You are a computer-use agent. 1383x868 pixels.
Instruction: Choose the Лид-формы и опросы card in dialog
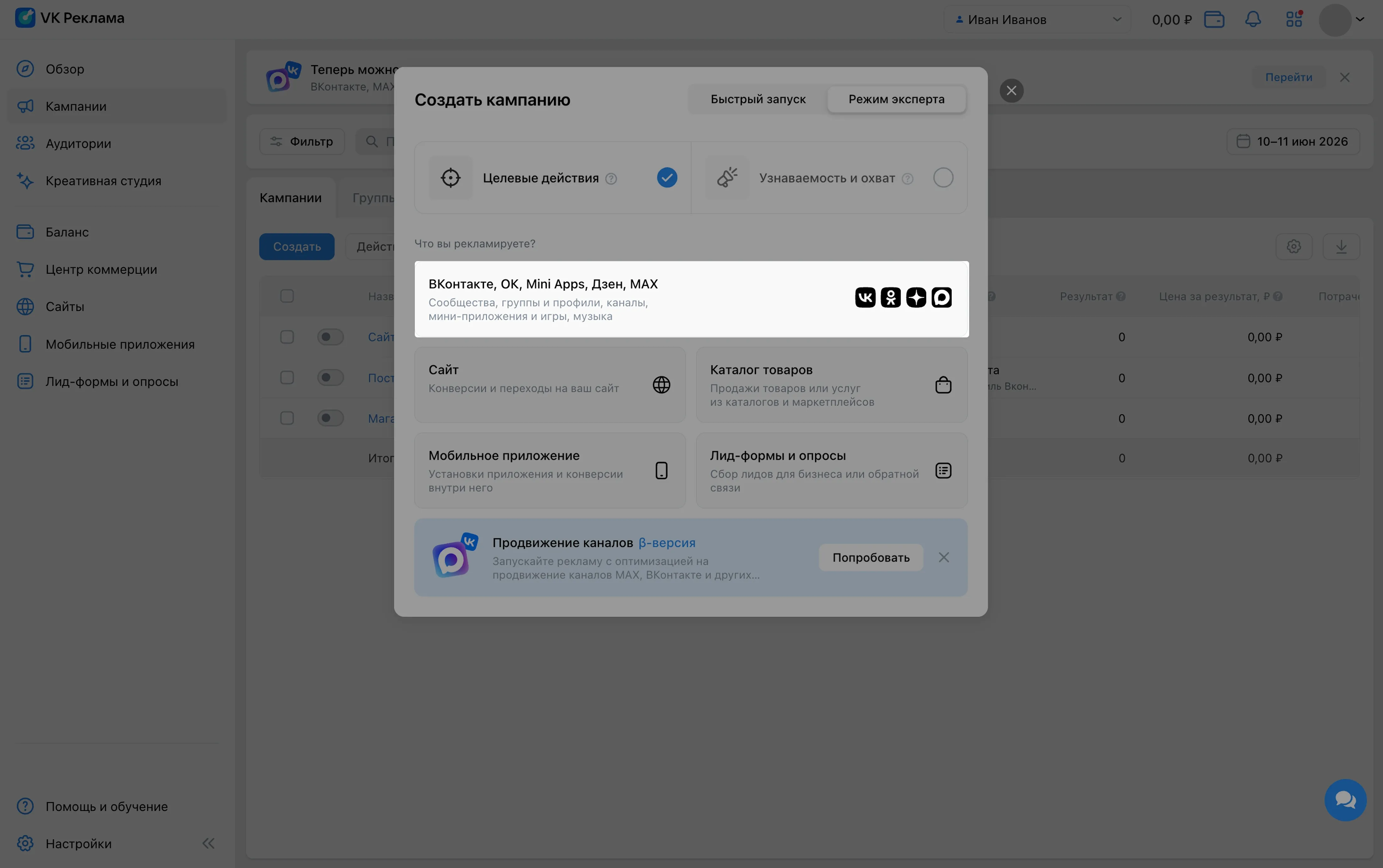pos(831,470)
